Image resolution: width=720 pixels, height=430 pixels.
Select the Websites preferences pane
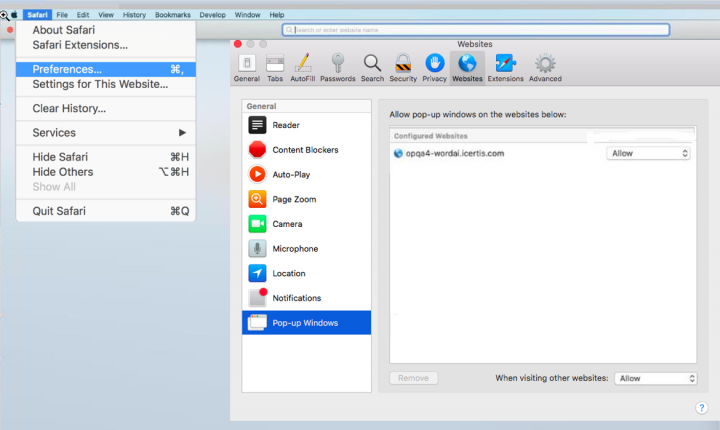pyautogui.click(x=467, y=68)
